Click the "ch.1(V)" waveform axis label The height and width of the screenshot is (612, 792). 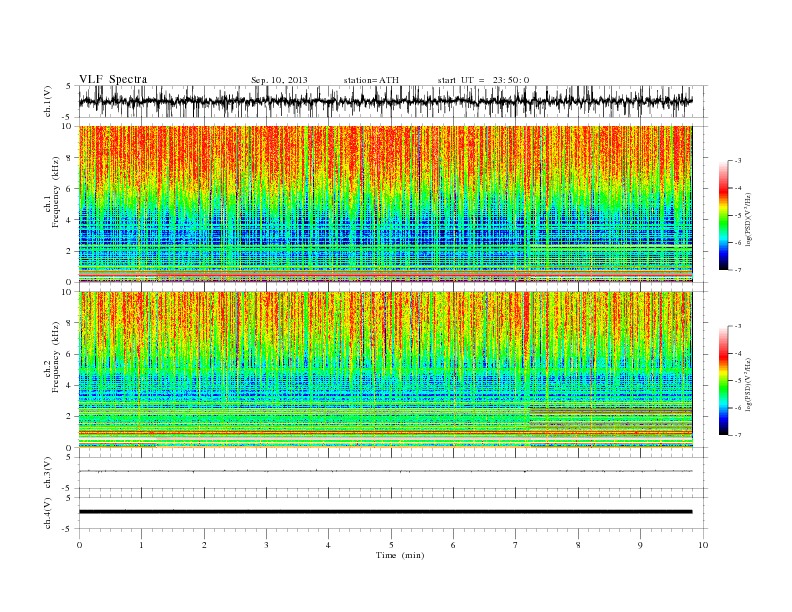point(48,101)
